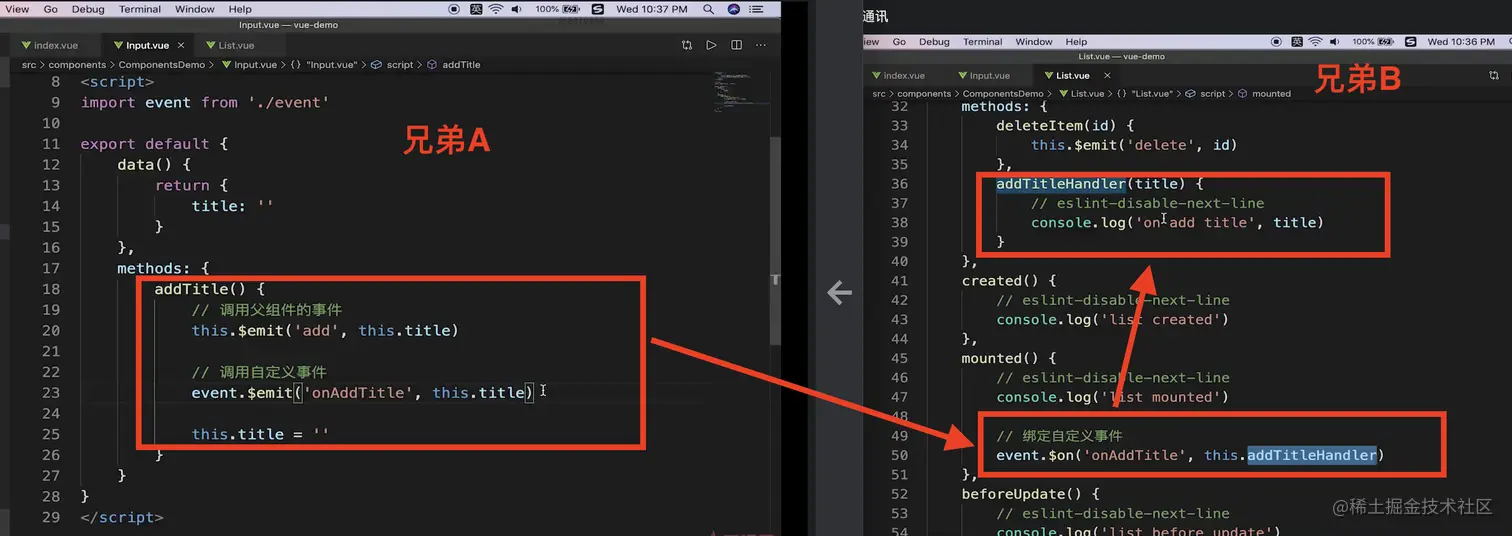Open the Debug menu in left window
Viewport: 1512px width, 536px height.
tap(88, 9)
